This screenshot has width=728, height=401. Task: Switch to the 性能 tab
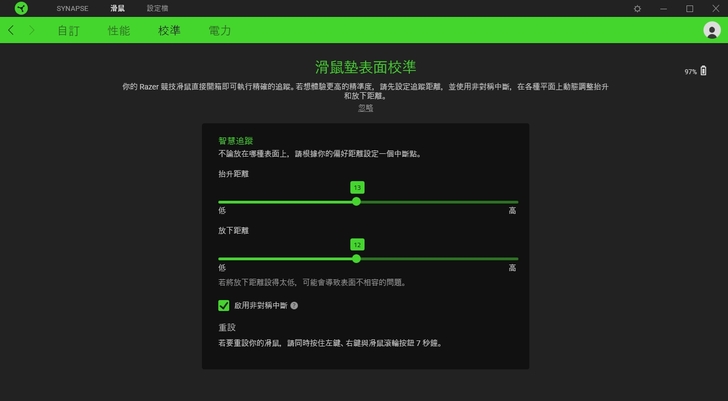coord(119,31)
